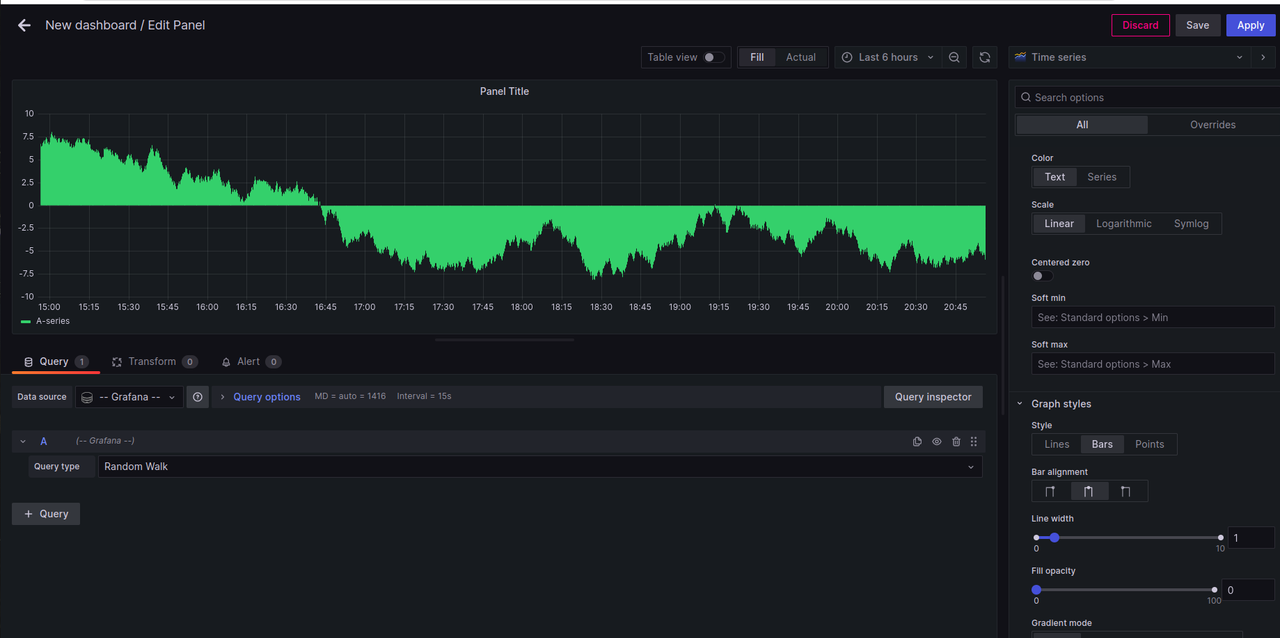
Task: Set Color option to Series
Action: tap(1102, 177)
